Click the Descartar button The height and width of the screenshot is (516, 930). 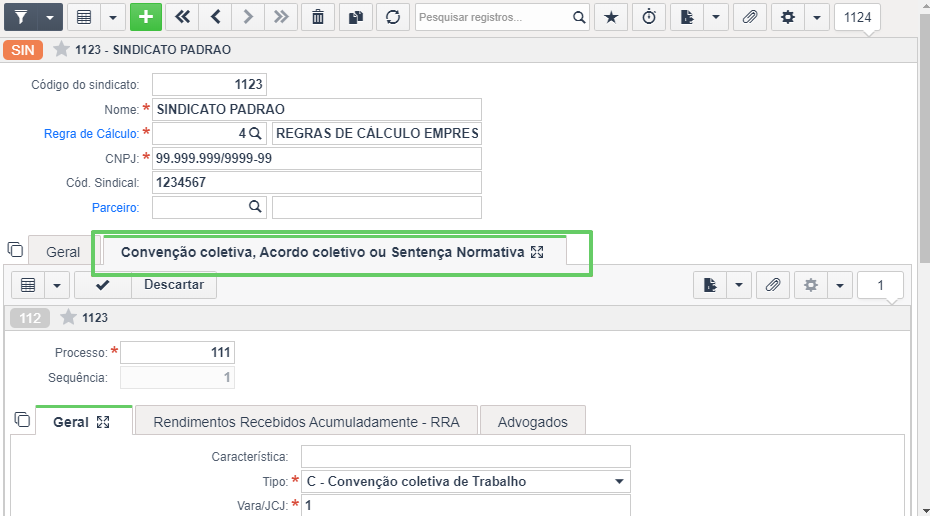coord(174,285)
